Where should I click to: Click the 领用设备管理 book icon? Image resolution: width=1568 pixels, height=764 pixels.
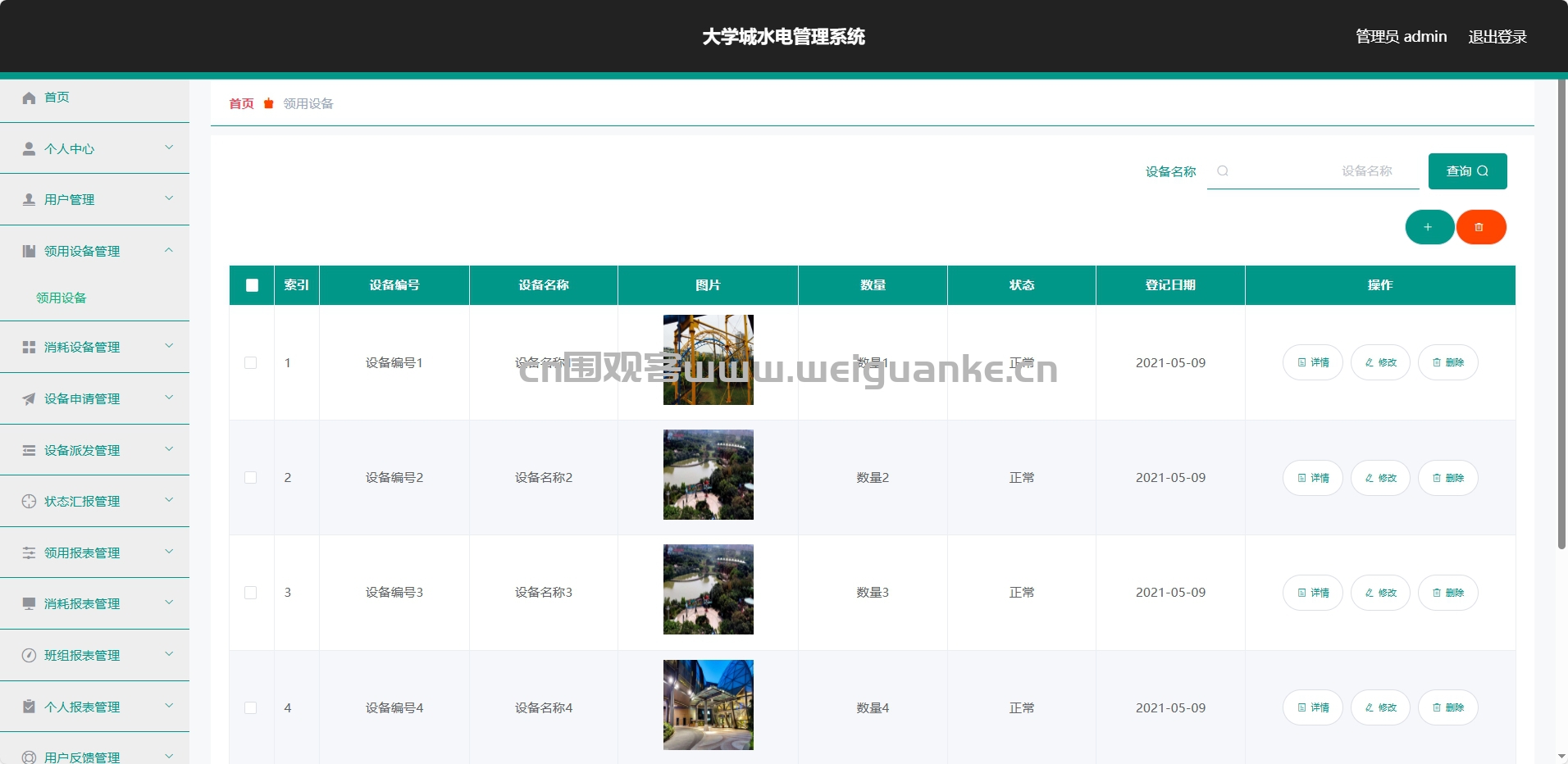(x=29, y=251)
